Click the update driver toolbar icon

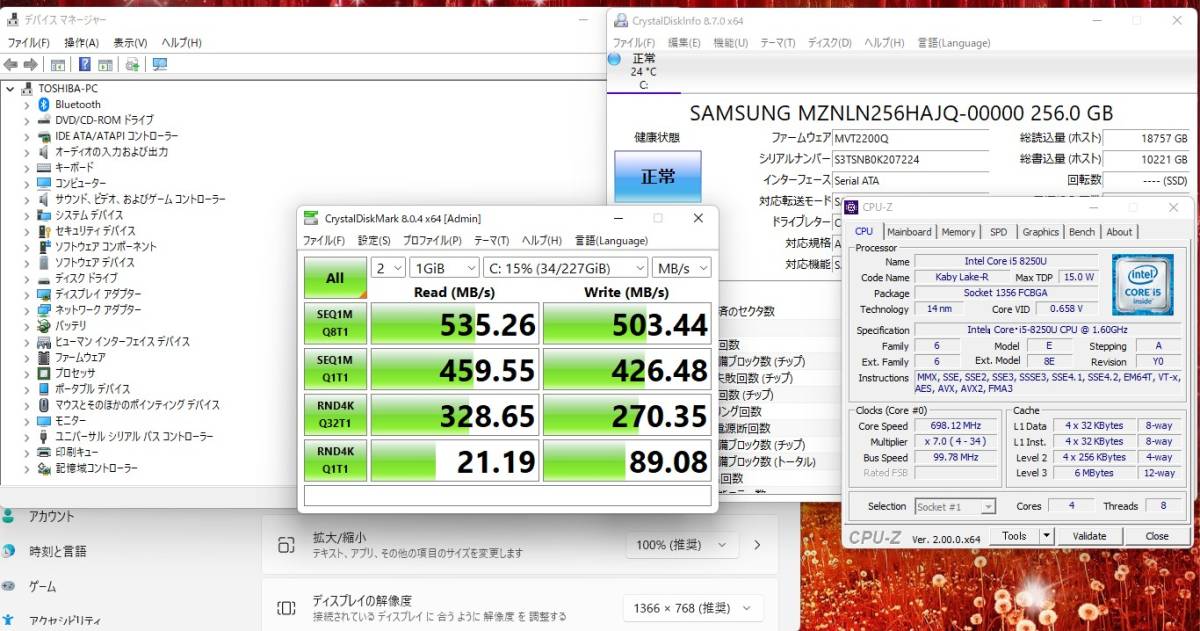[x=132, y=65]
